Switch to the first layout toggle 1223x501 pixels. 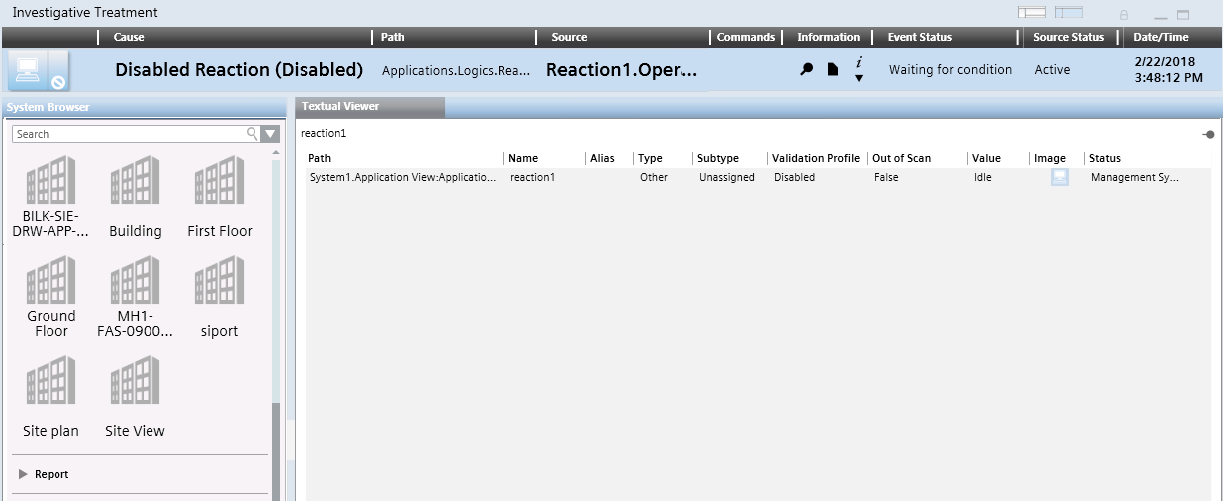tap(1031, 13)
